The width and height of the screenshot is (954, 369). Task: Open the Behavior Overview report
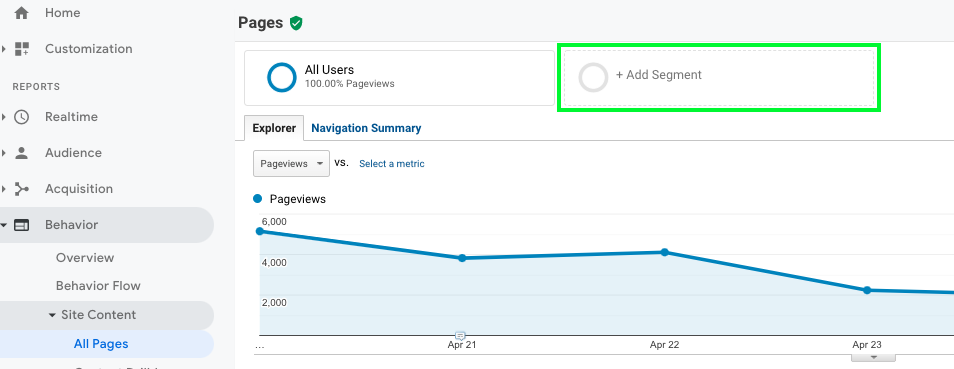(85, 258)
